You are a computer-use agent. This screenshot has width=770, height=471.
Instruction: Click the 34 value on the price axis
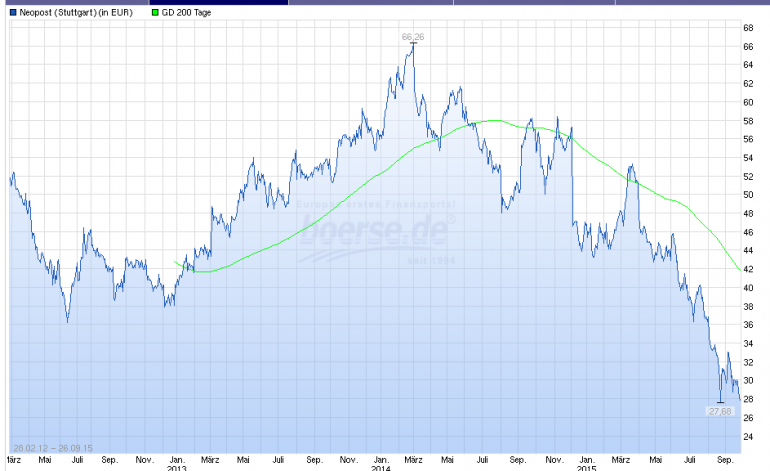(x=748, y=343)
